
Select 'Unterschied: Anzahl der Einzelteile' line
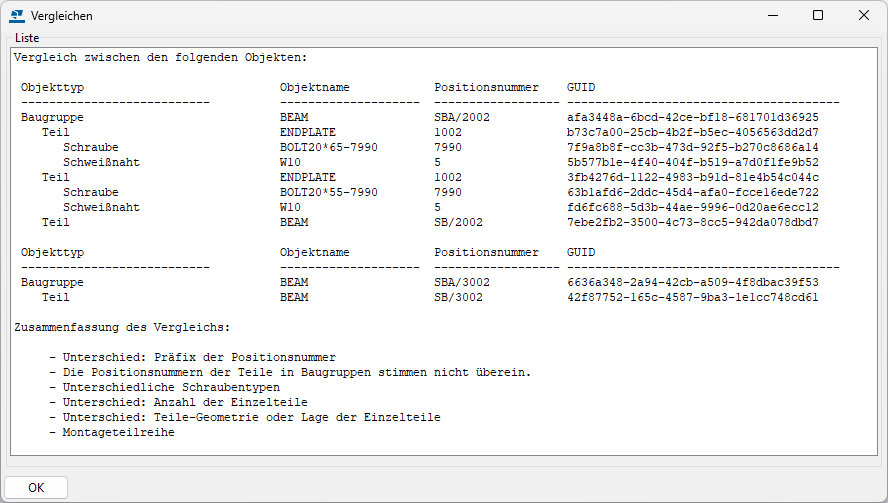(185, 402)
